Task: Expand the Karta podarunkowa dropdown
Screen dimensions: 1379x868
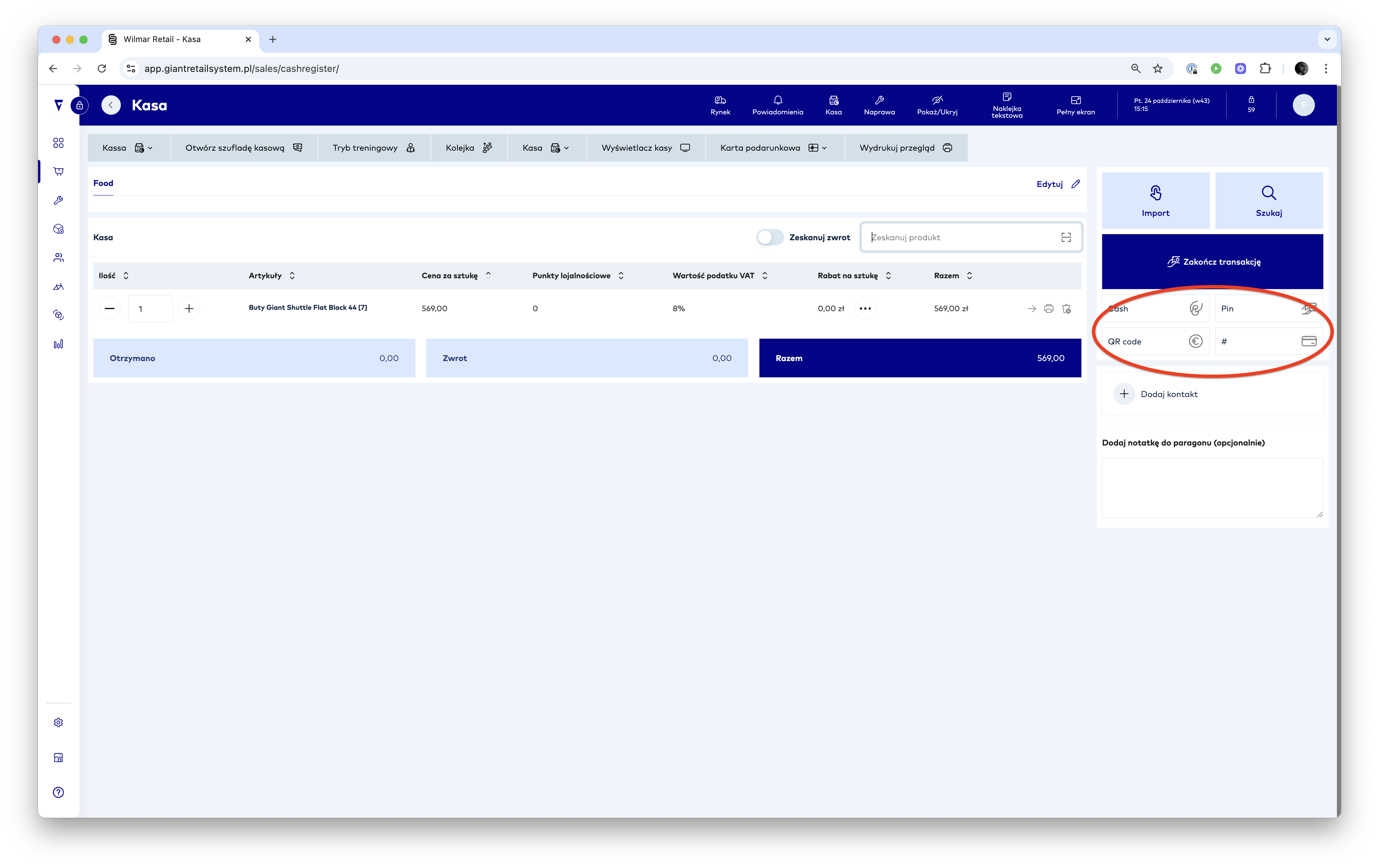Action: point(773,148)
